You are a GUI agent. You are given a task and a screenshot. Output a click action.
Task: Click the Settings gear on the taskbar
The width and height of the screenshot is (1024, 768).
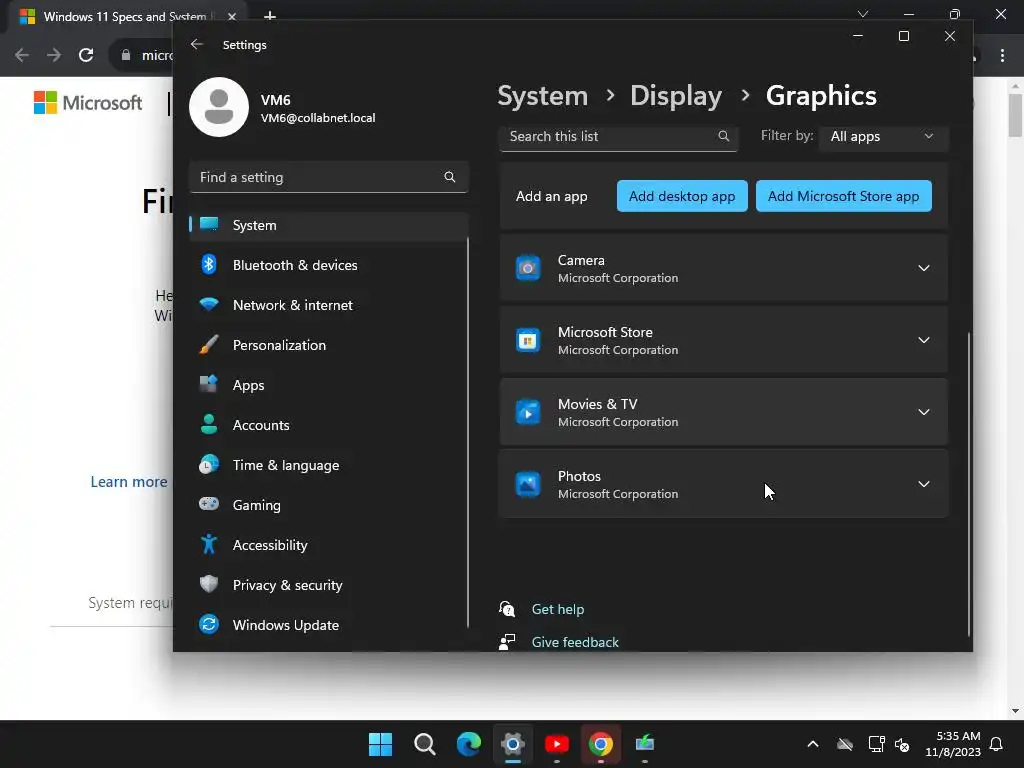513,744
